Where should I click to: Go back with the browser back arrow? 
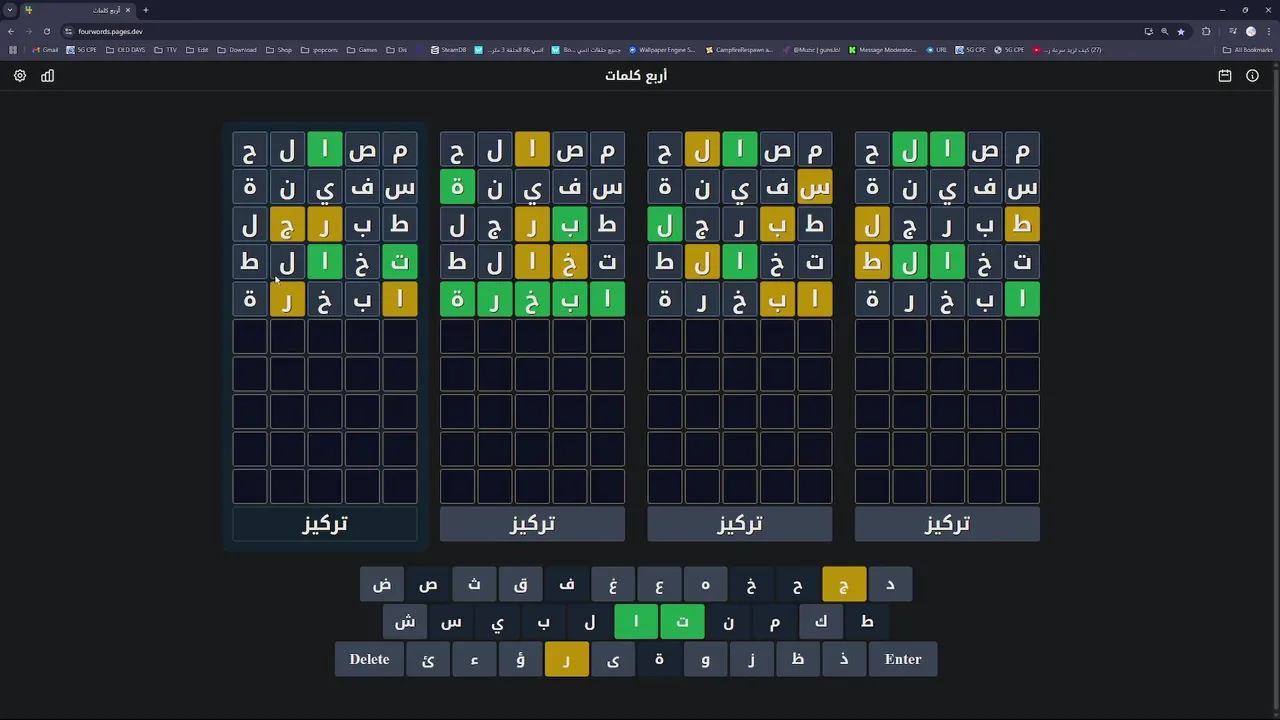coord(11,31)
